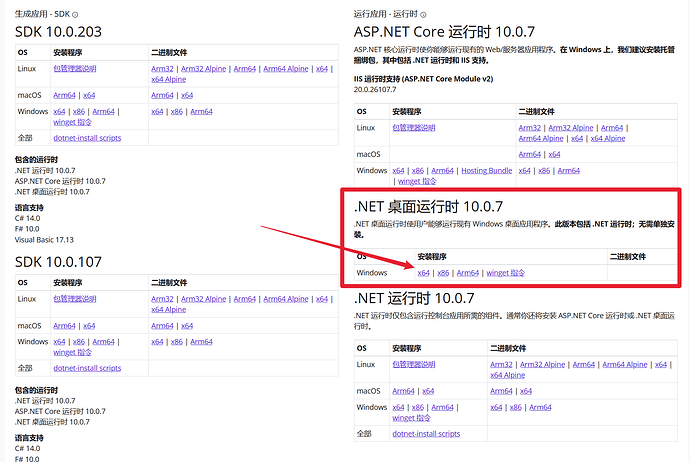Get .NET 运行时 10.0.7 Windows x64 installer
This screenshot has height=462, width=690.
398,407
